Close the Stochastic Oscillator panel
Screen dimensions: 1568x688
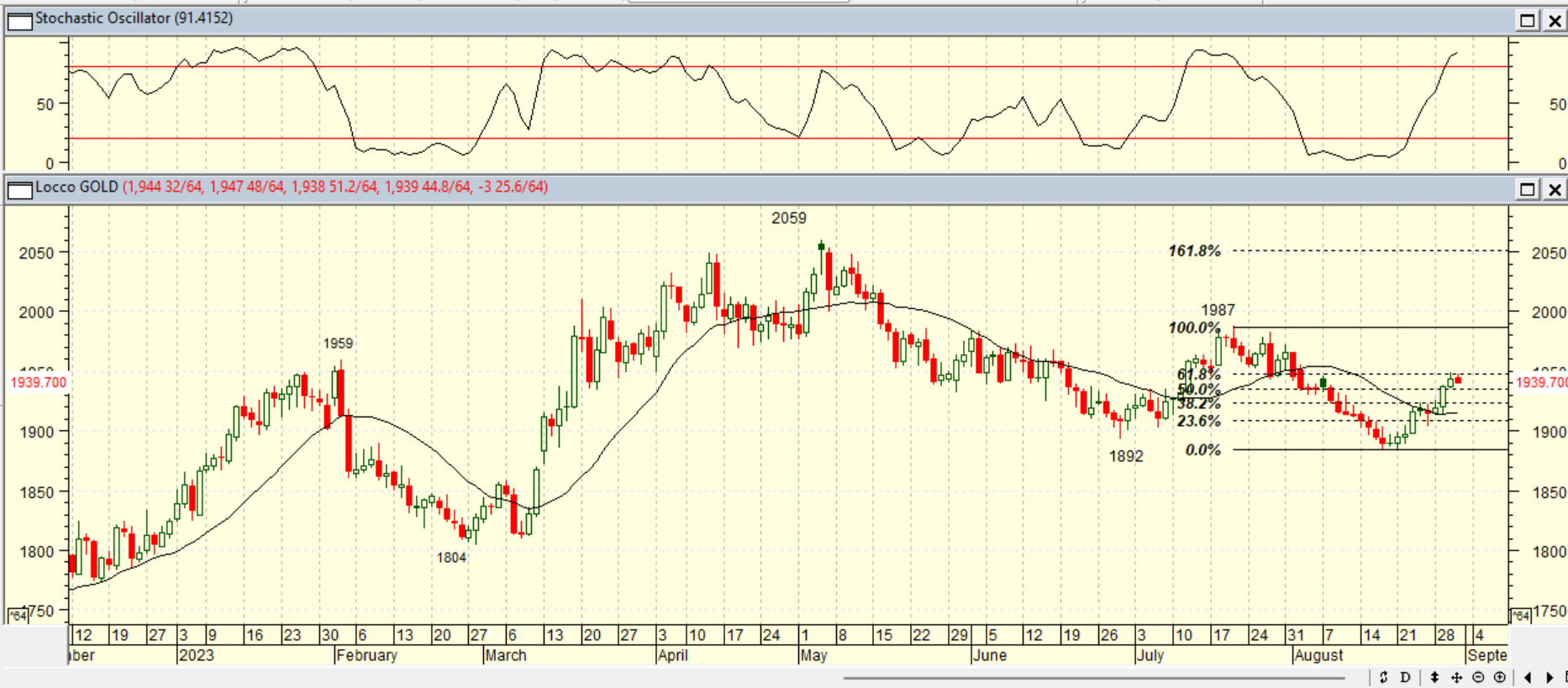point(1555,21)
